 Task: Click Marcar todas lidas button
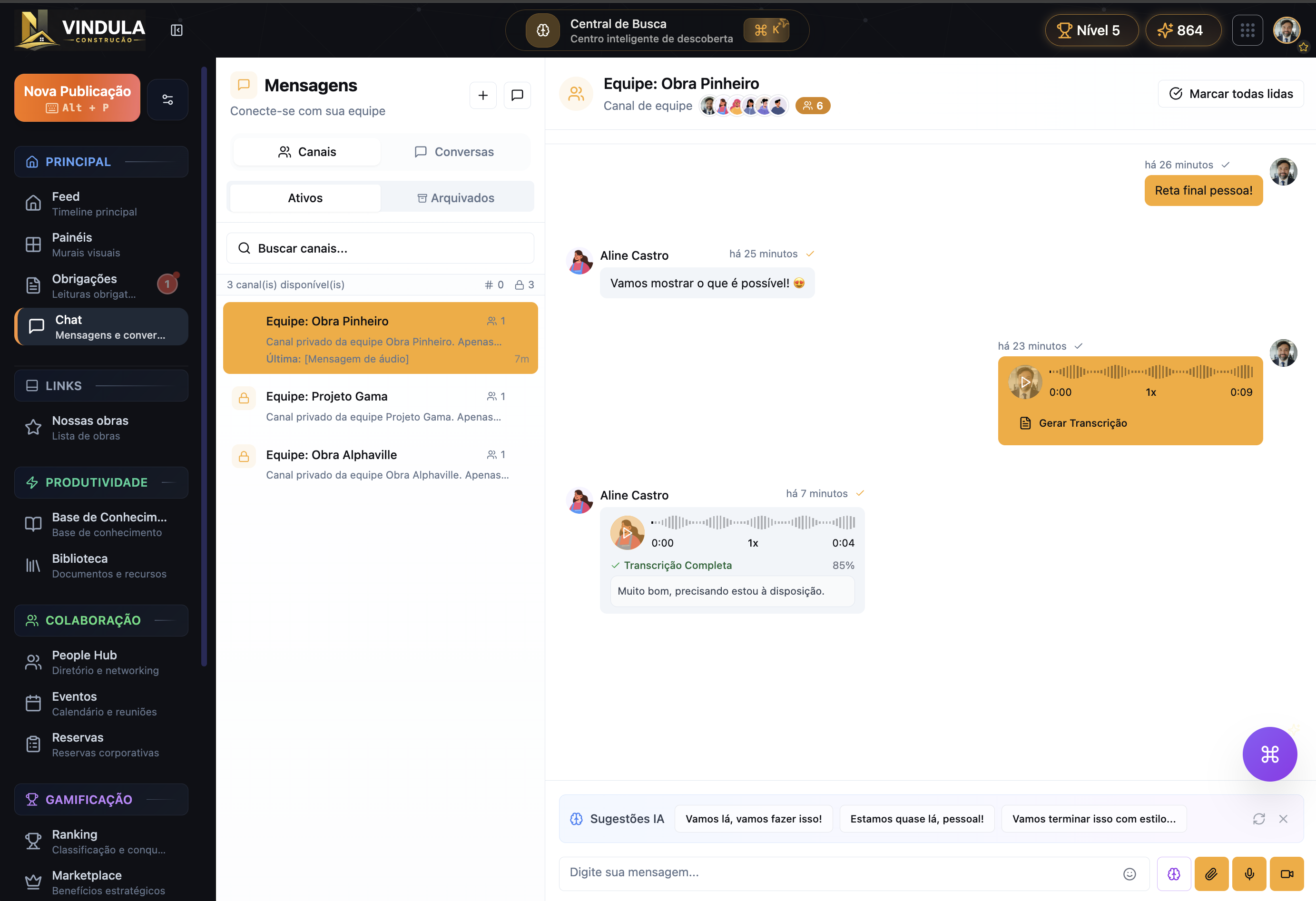click(1230, 93)
